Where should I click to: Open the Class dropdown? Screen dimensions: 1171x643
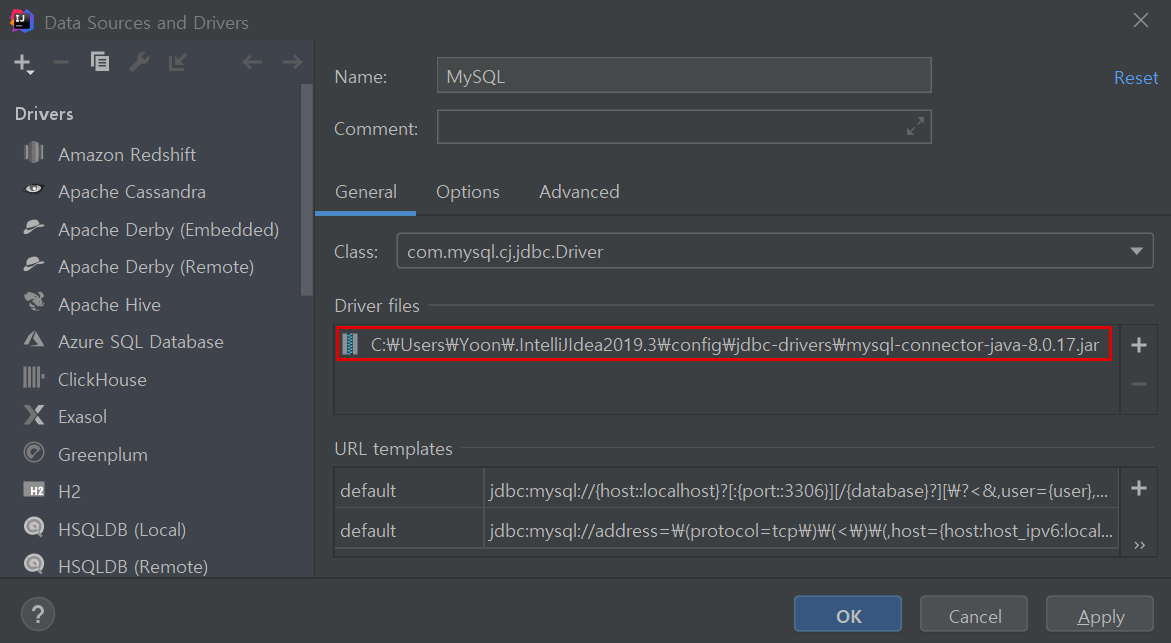1136,252
